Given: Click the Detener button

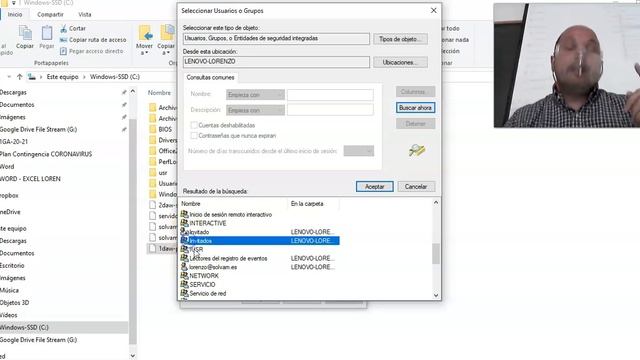Looking at the screenshot, I should click(x=415, y=124).
